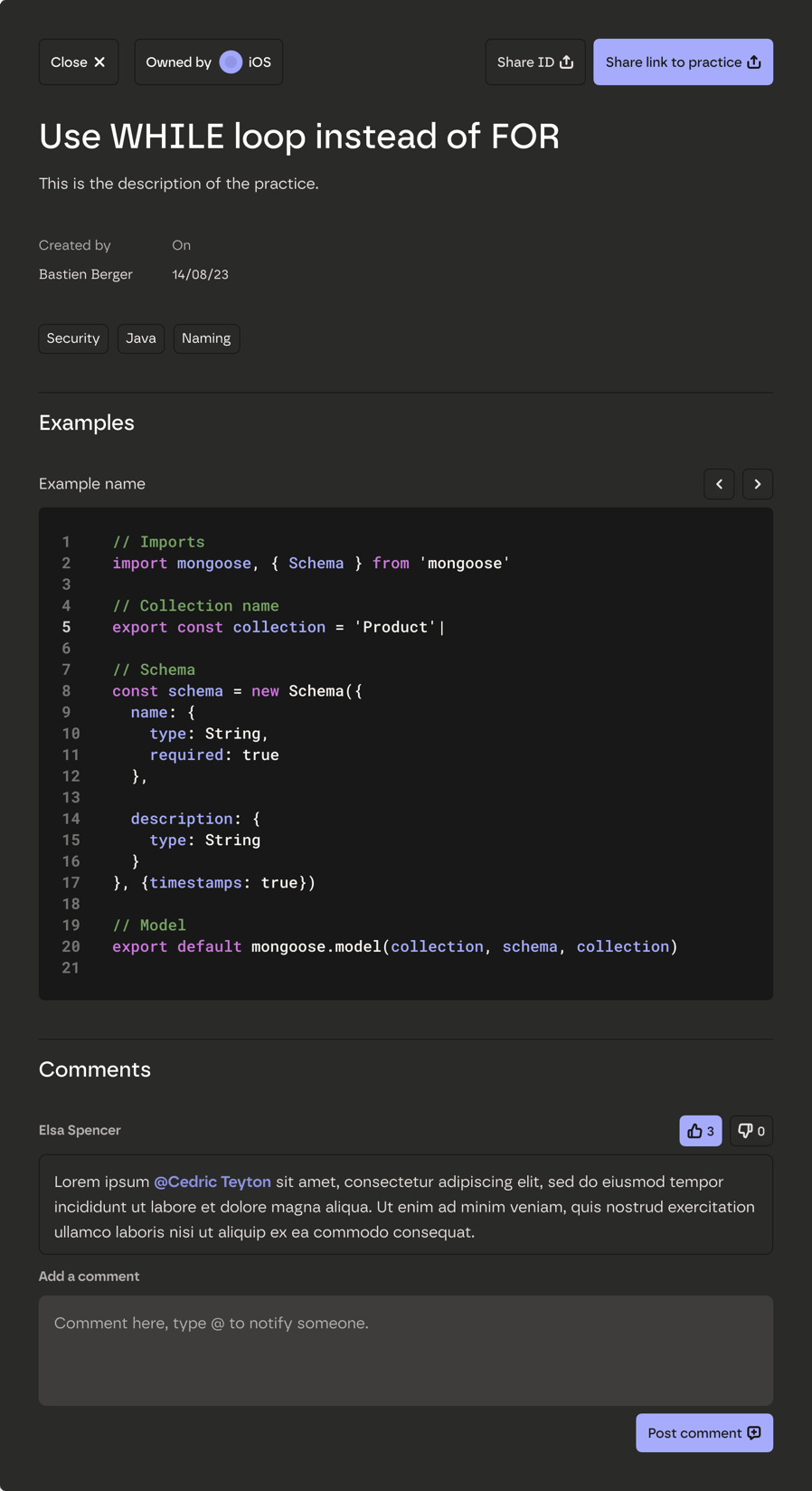Show the previous example using left chevron
The image size is (812, 1491).
click(x=719, y=484)
